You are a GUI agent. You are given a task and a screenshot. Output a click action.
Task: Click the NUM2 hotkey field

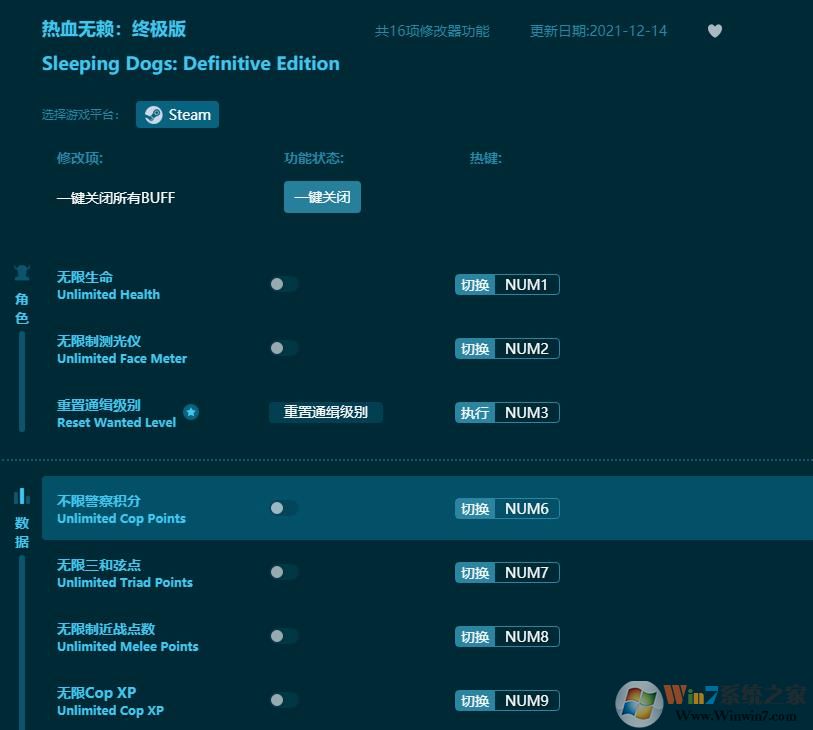(527, 348)
